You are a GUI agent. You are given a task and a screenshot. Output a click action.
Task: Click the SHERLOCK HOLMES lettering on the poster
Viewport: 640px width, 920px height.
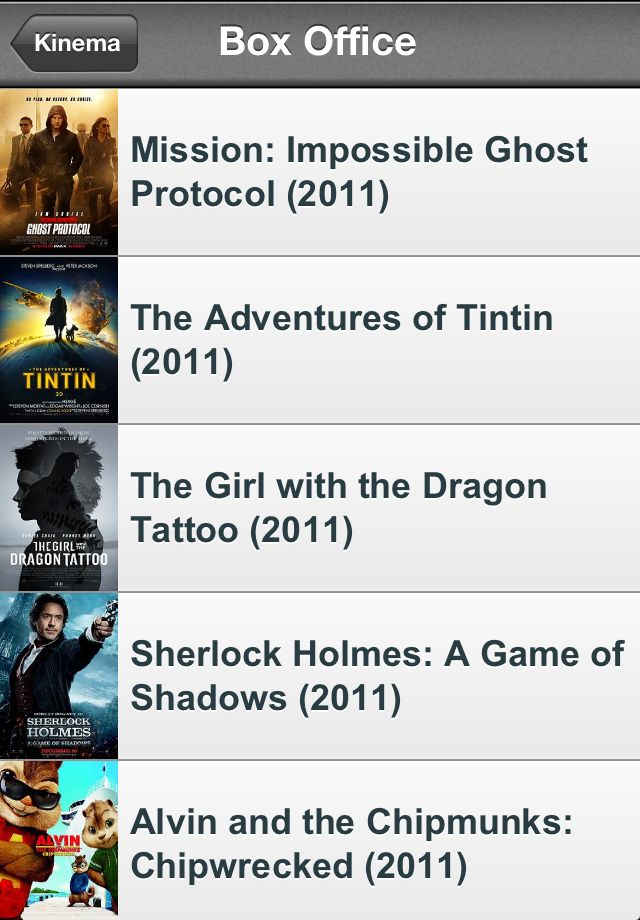59,726
